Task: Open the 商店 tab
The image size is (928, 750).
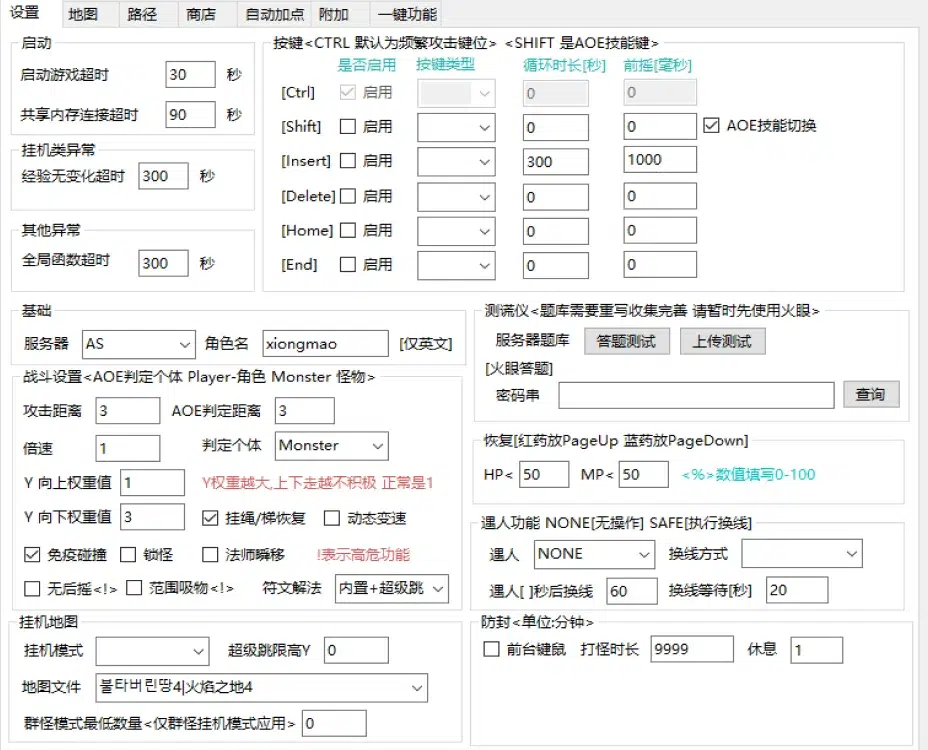Action: 200,15
